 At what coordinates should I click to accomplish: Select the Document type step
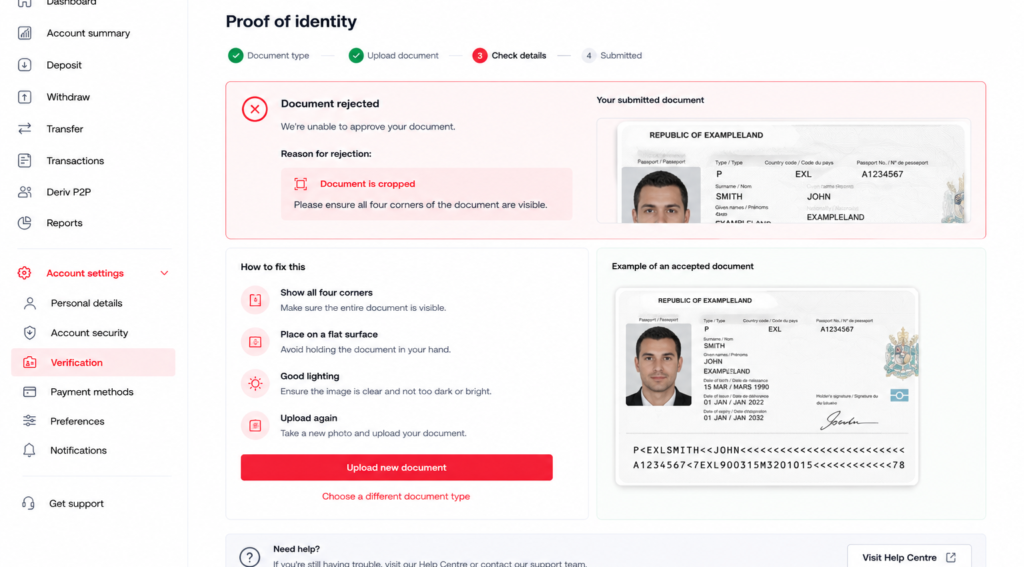tap(268, 56)
